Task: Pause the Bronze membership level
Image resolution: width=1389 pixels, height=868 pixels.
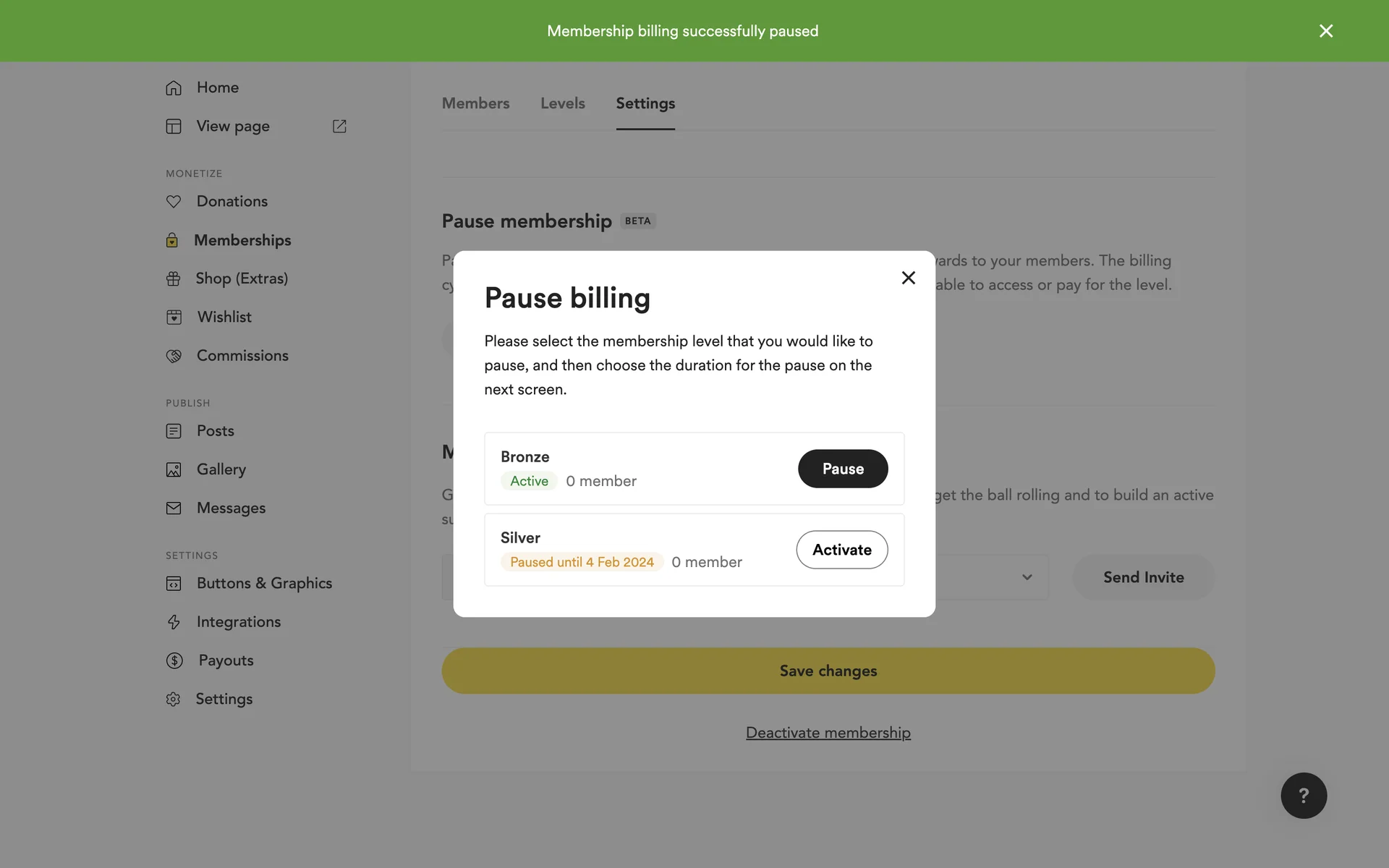Action: (x=843, y=469)
